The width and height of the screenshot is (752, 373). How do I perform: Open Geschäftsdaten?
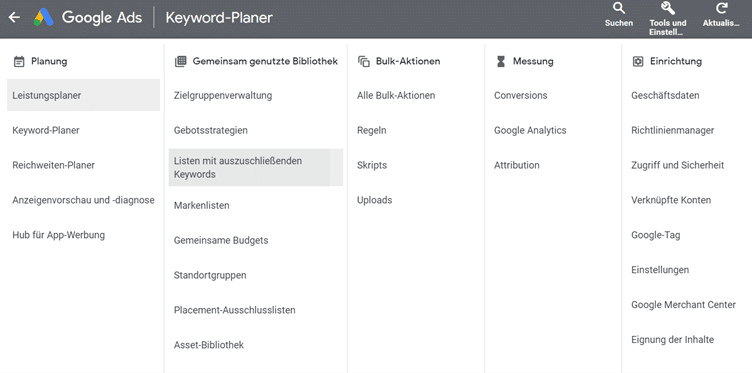coord(665,95)
